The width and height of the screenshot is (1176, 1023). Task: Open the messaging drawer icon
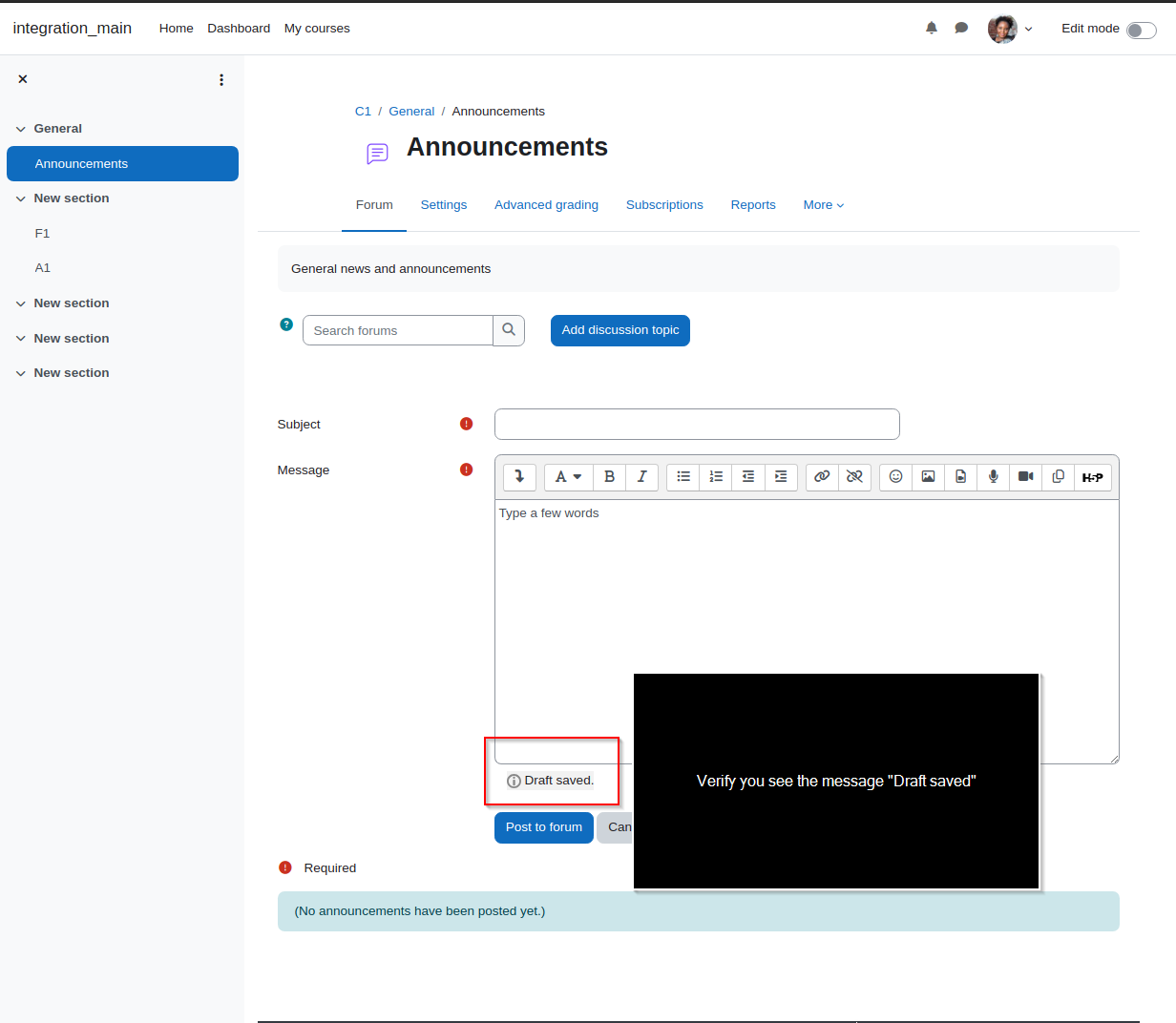pos(961,28)
